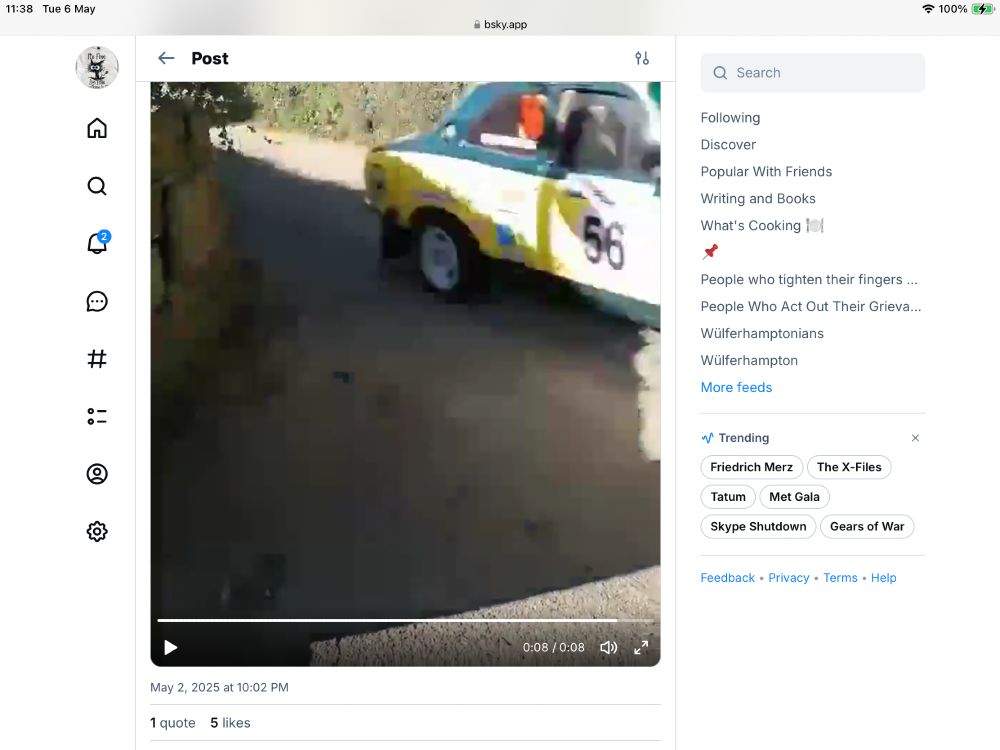Image resolution: width=1000 pixels, height=750 pixels.
Task: Mute the video's audio
Action: (608, 647)
